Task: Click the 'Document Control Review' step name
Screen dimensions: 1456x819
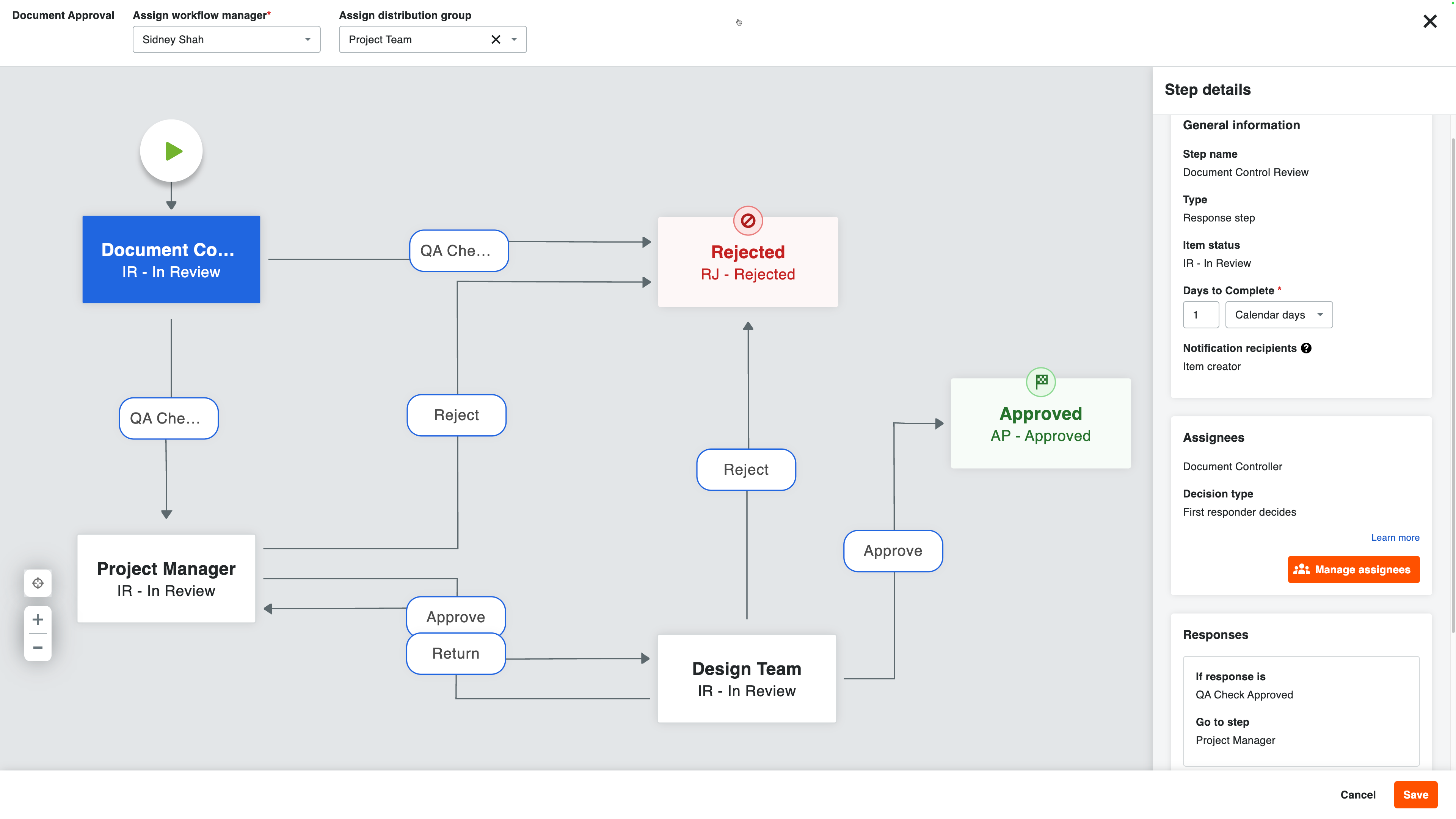Action: click(1245, 173)
